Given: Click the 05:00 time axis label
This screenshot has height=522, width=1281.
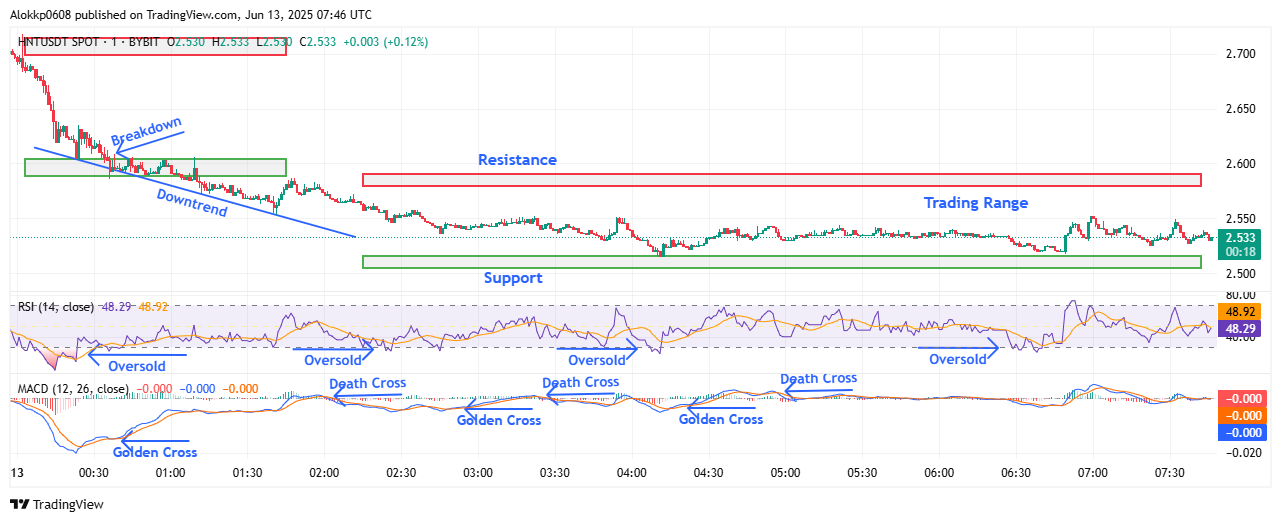Looking at the screenshot, I should click(x=786, y=472).
